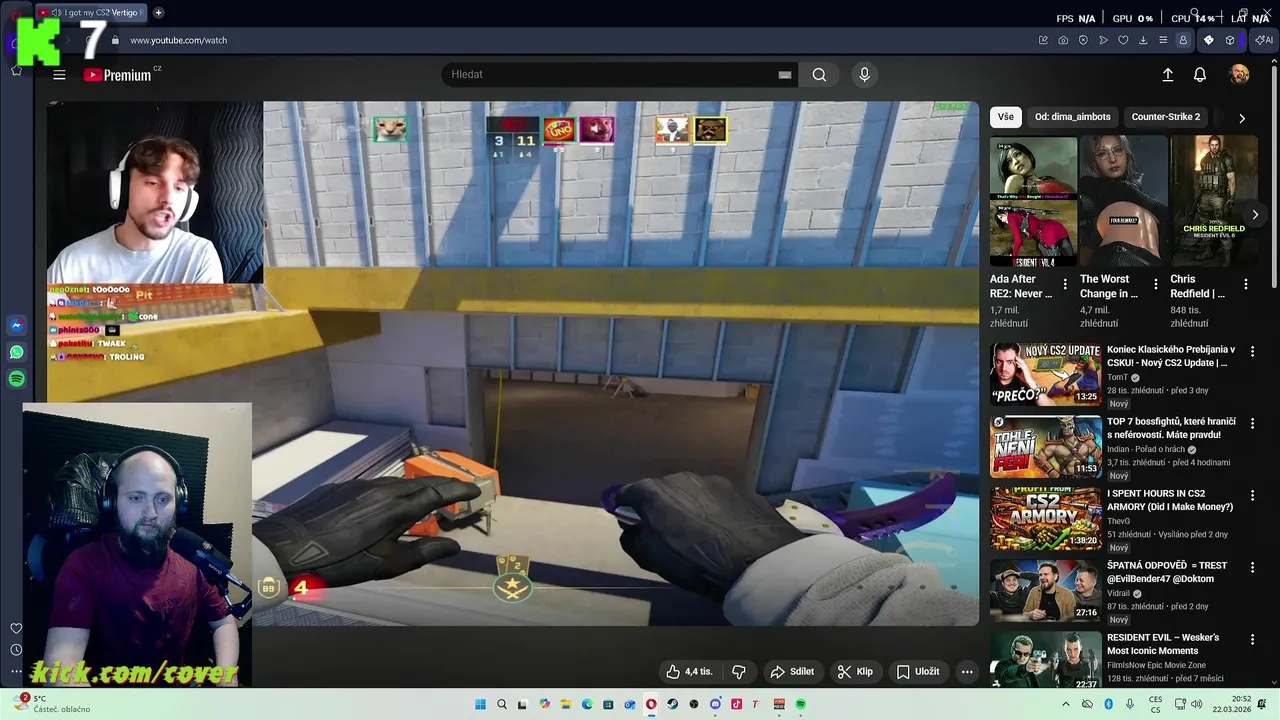Viewport: 1280px width, 720px height.
Task: Open options for TOP 7 bossfightů video
Action: pos(1252,423)
